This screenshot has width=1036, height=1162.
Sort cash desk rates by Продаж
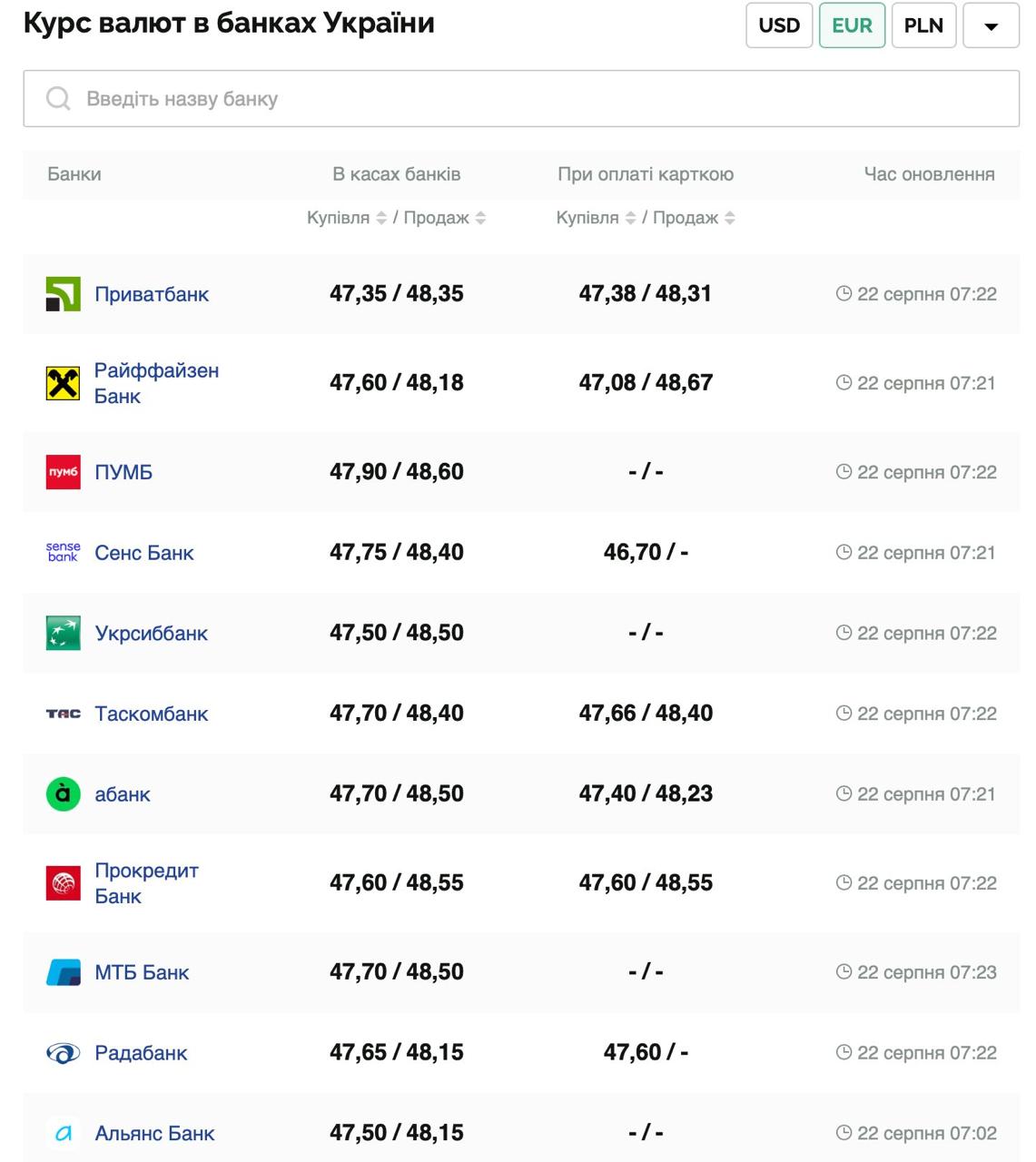(480, 218)
